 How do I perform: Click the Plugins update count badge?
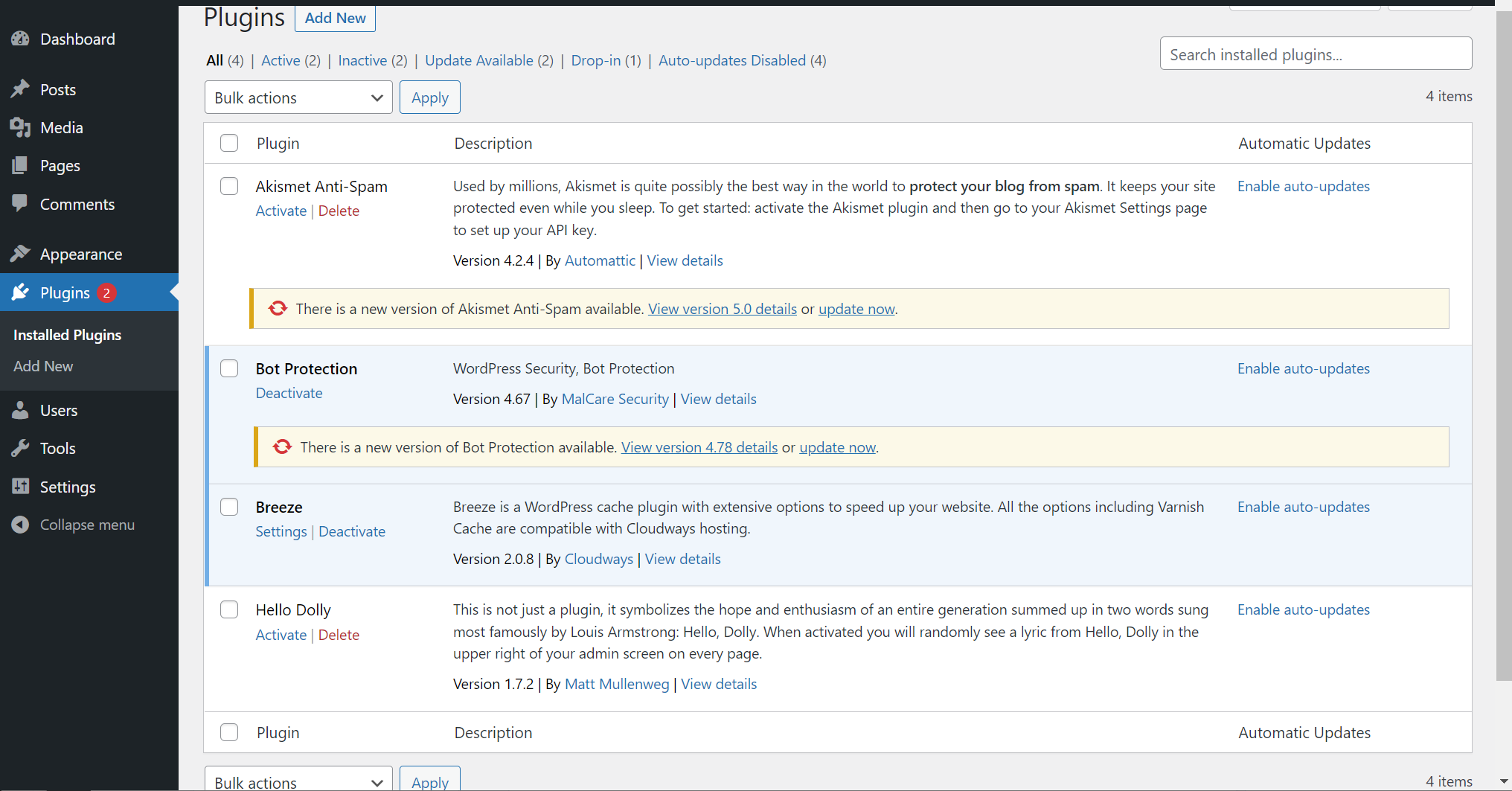[106, 292]
